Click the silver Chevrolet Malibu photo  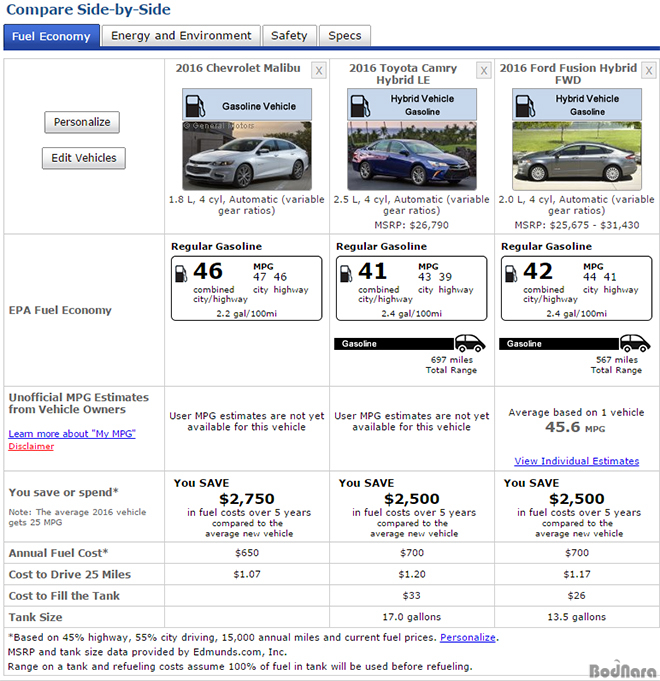[x=247, y=156]
